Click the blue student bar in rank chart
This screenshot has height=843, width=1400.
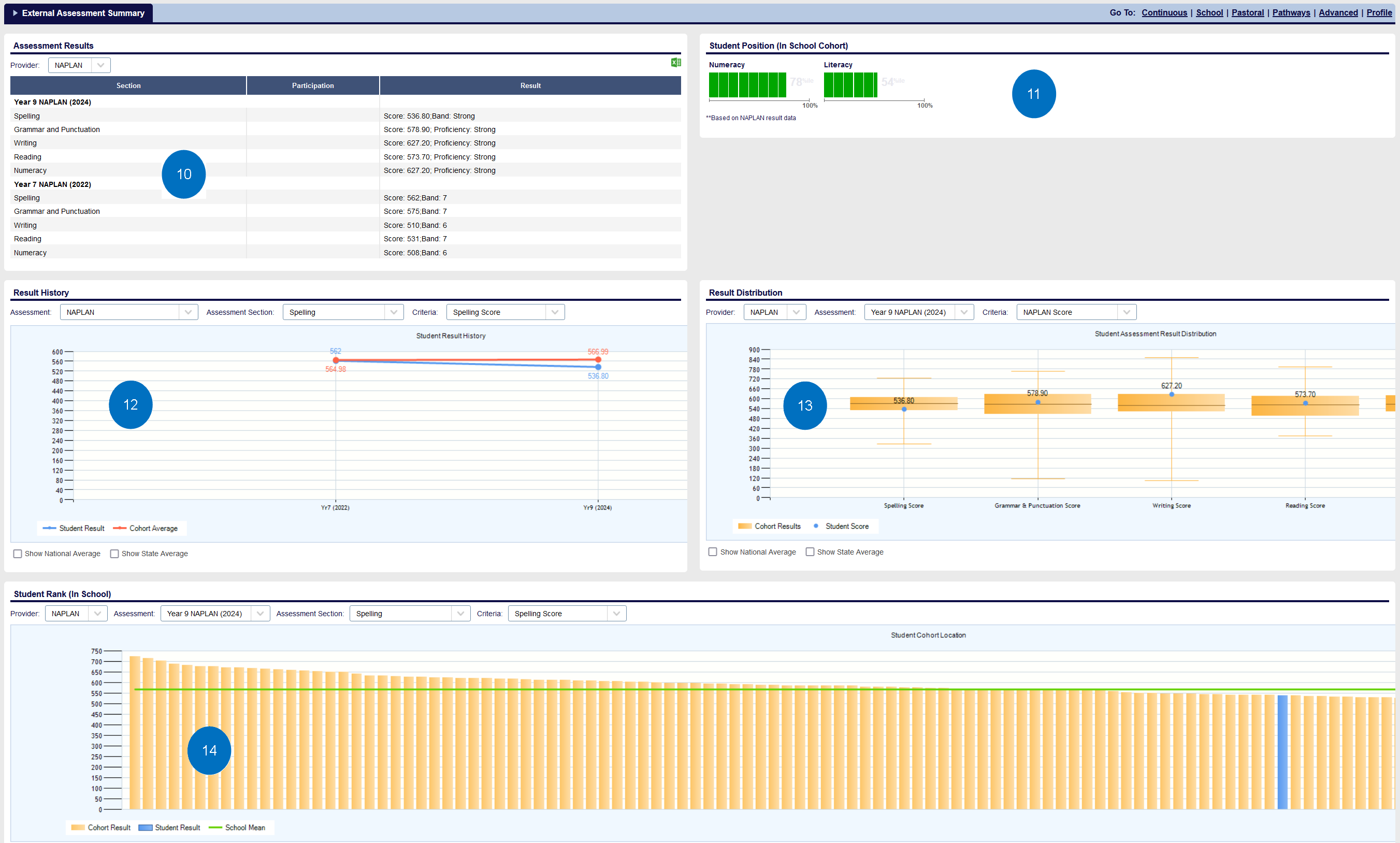pos(1282,751)
